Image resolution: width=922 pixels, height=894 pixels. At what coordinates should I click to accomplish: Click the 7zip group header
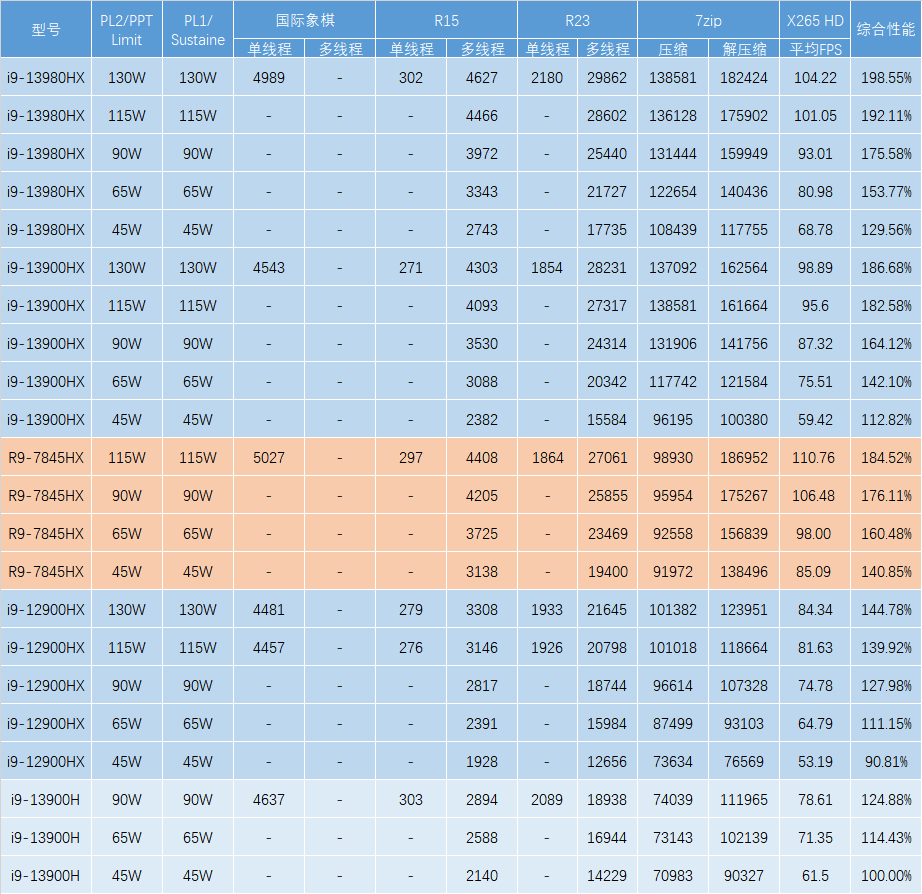tap(709, 20)
